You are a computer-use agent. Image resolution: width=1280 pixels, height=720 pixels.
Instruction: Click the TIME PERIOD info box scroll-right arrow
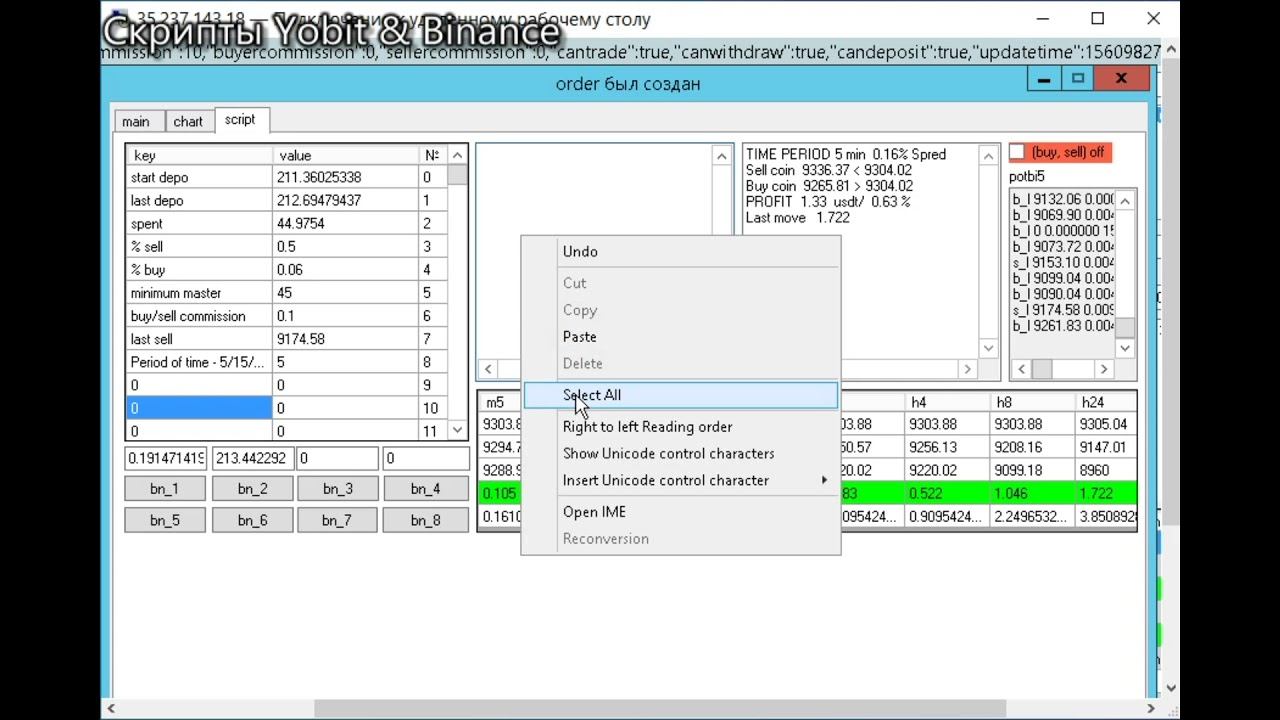pyautogui.click(x=967, y=369)
